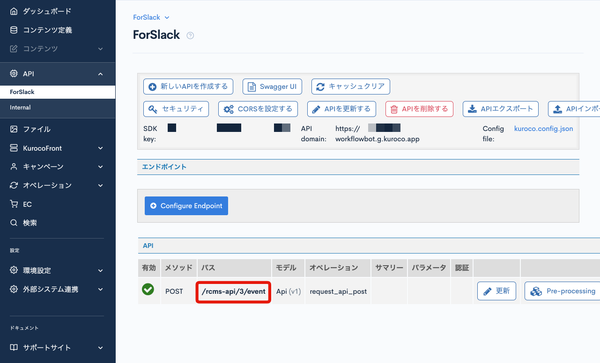
Task: Expand the オペレーション menu chevron
Action: click(x=100, y=186)
